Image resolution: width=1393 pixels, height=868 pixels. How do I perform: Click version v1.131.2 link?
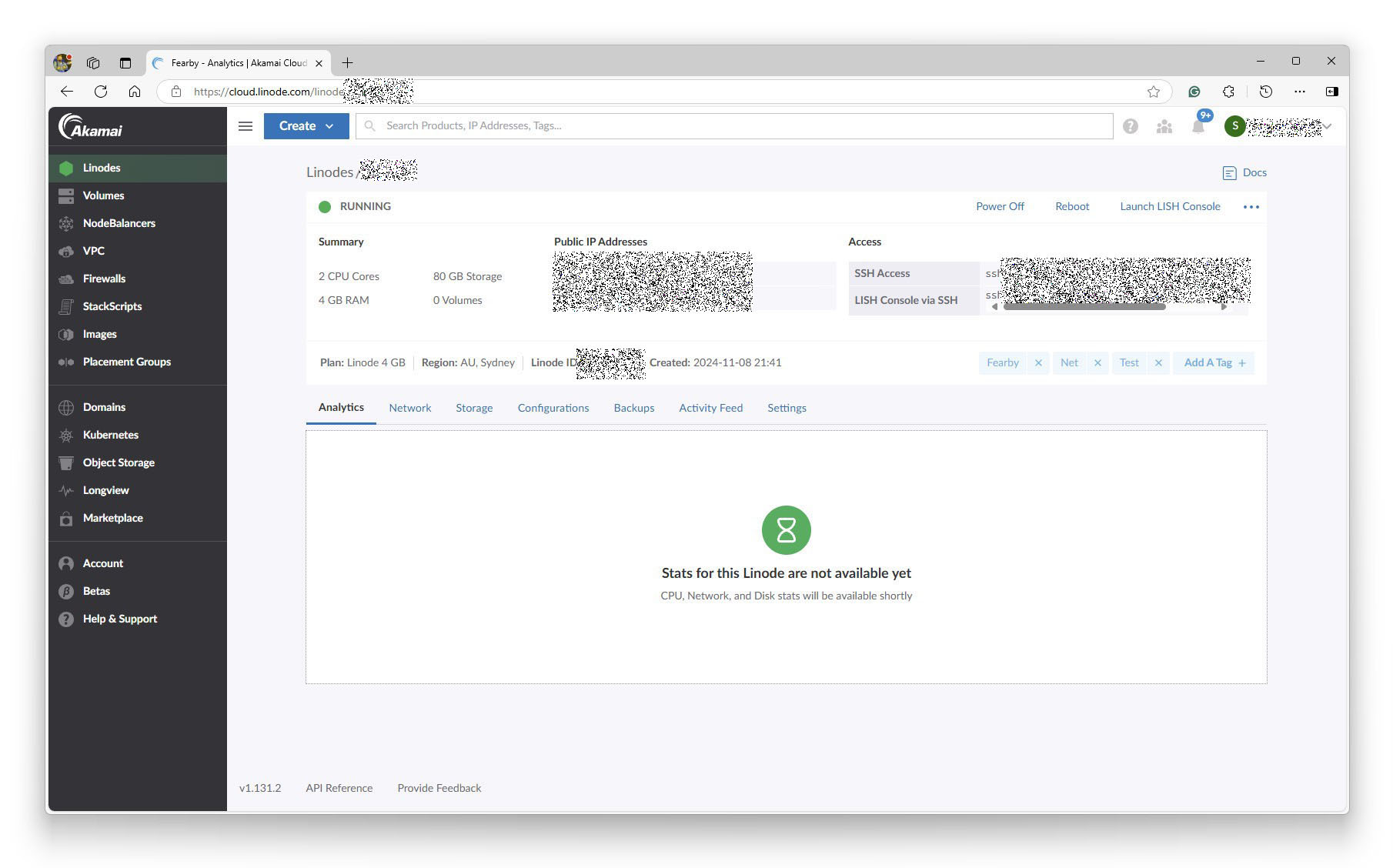260,789
